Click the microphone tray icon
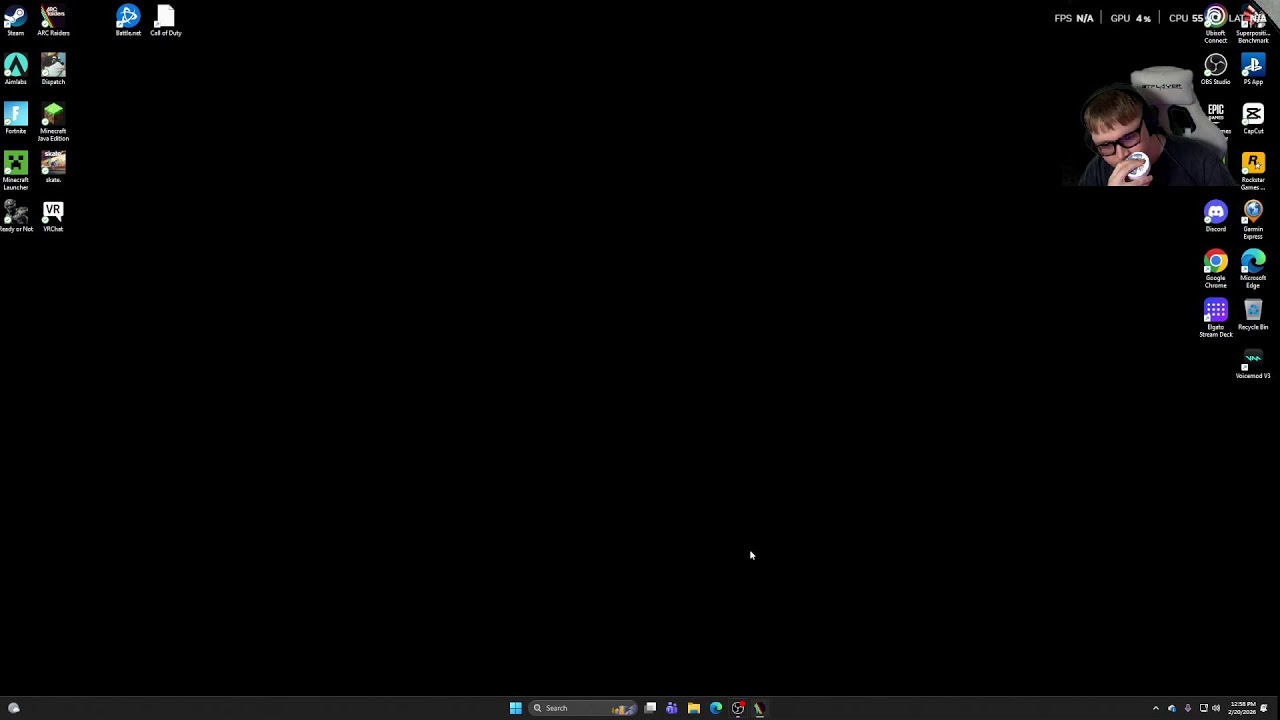 (x=1187, y=708)
